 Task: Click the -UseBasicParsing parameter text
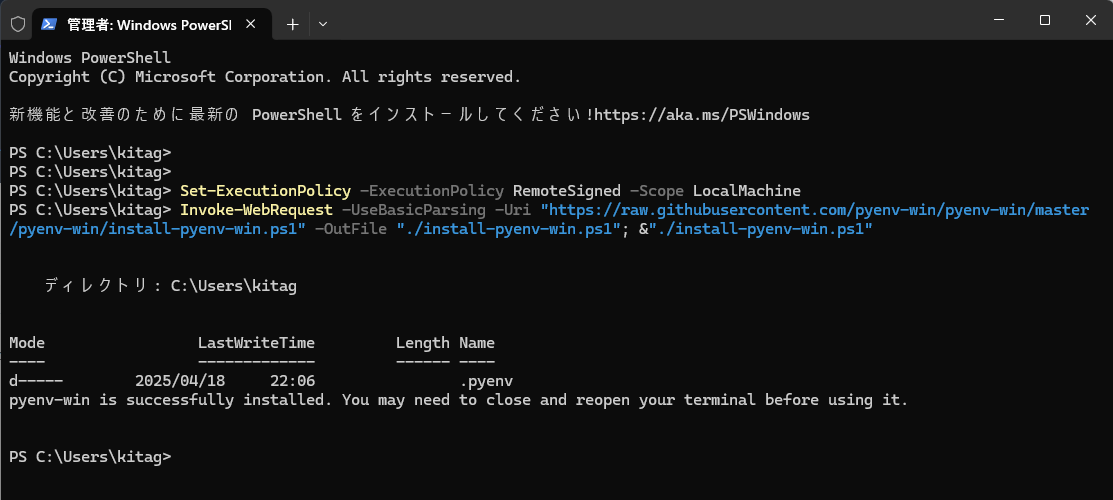tap(414, 210)
